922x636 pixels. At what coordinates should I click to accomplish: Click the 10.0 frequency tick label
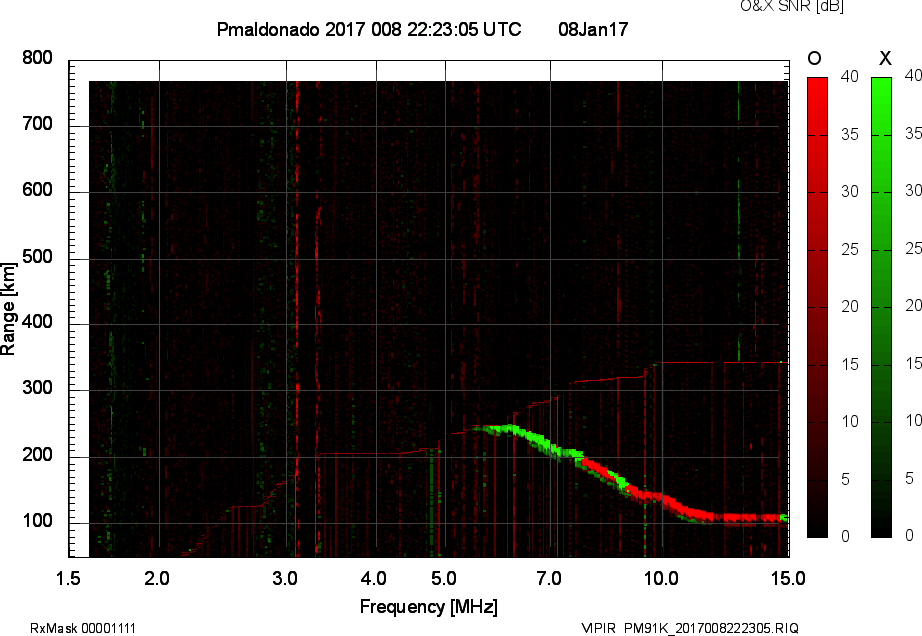tap(661, 579)
